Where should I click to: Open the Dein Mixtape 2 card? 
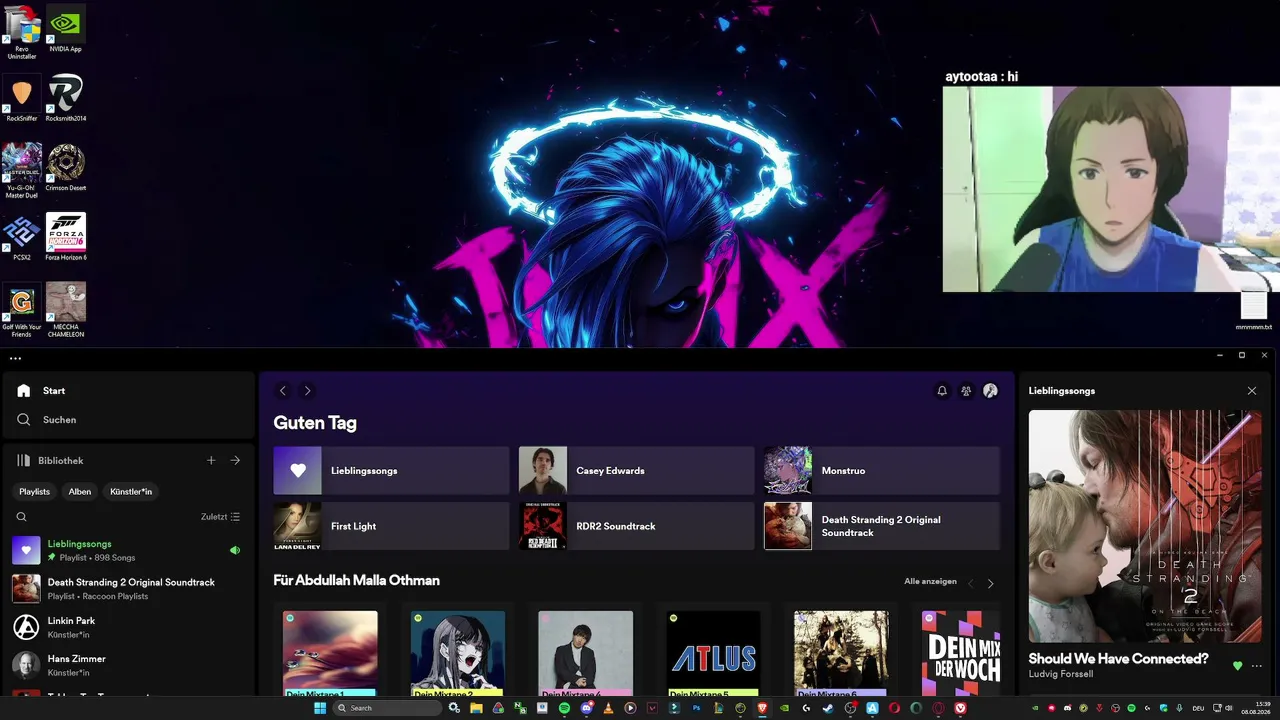point(458,650)
